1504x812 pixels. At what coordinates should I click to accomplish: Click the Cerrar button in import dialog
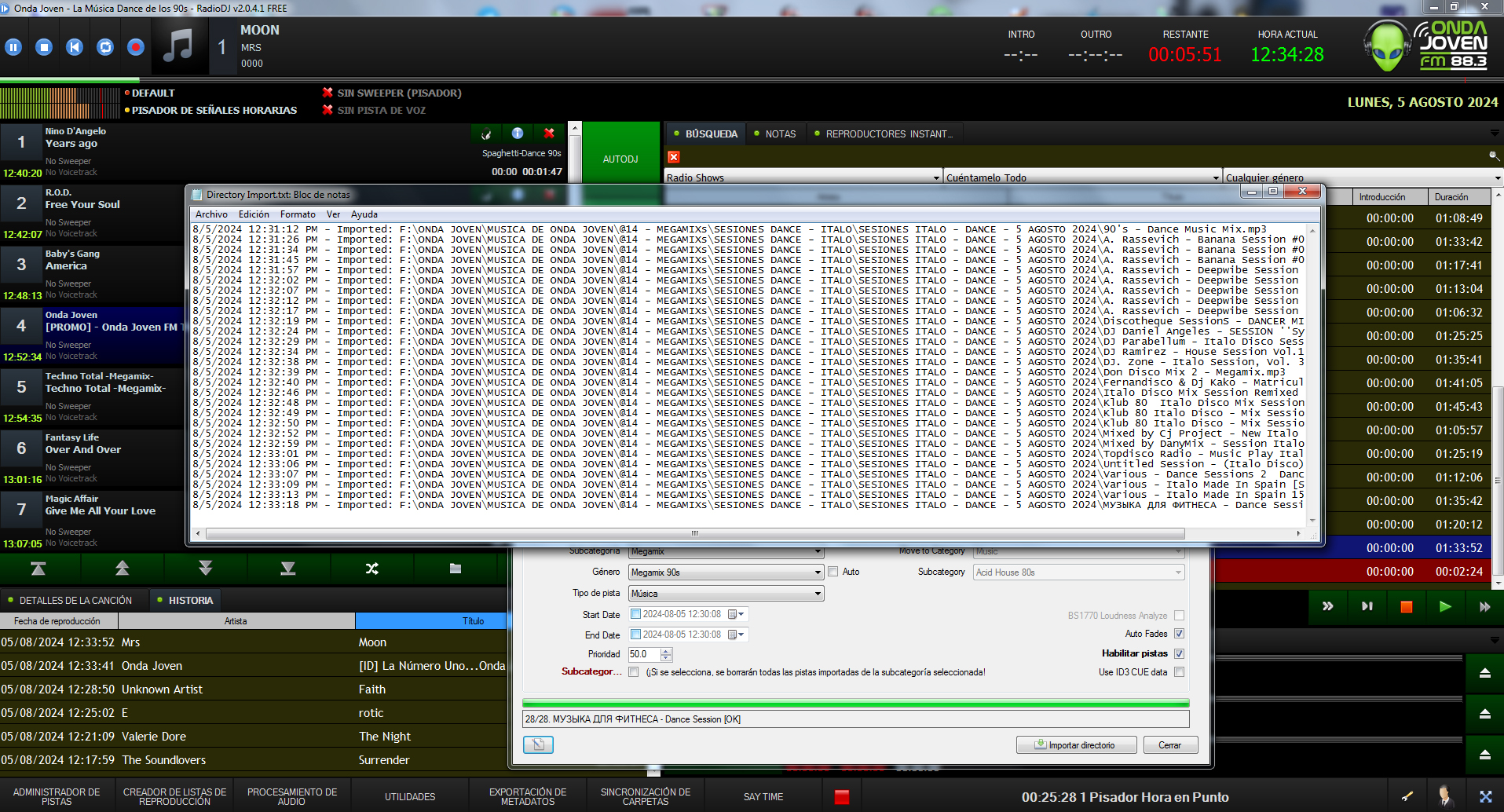pyautogui.click(x=1169, y=745)
